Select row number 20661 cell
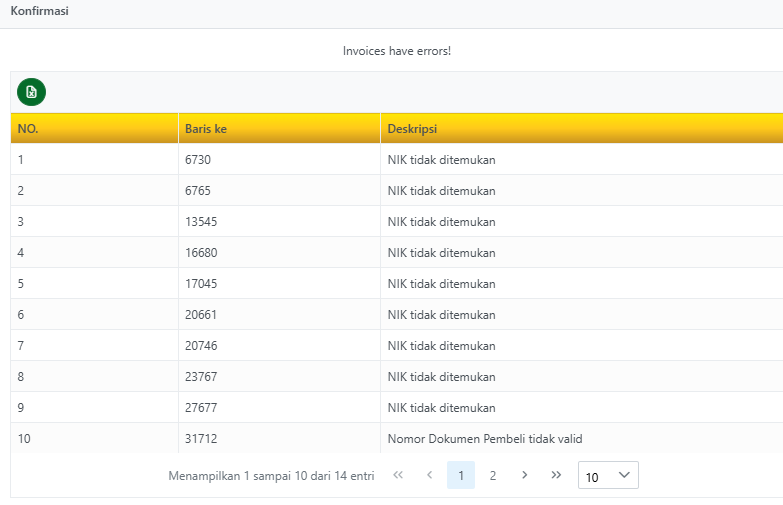The image size is (783, 505). point(279,314)
